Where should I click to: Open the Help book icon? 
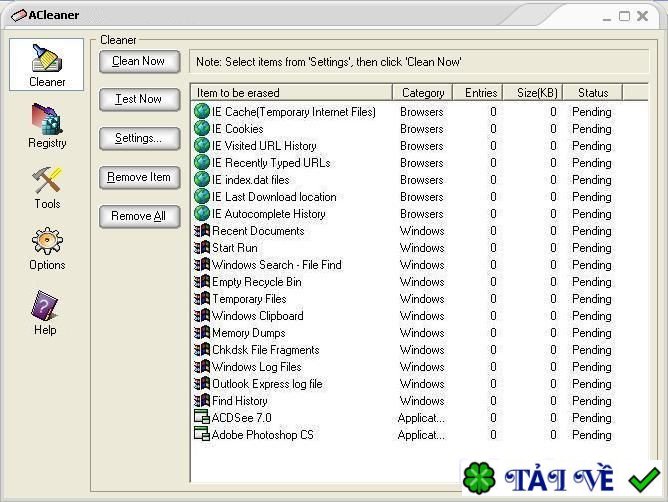[45, 305]
